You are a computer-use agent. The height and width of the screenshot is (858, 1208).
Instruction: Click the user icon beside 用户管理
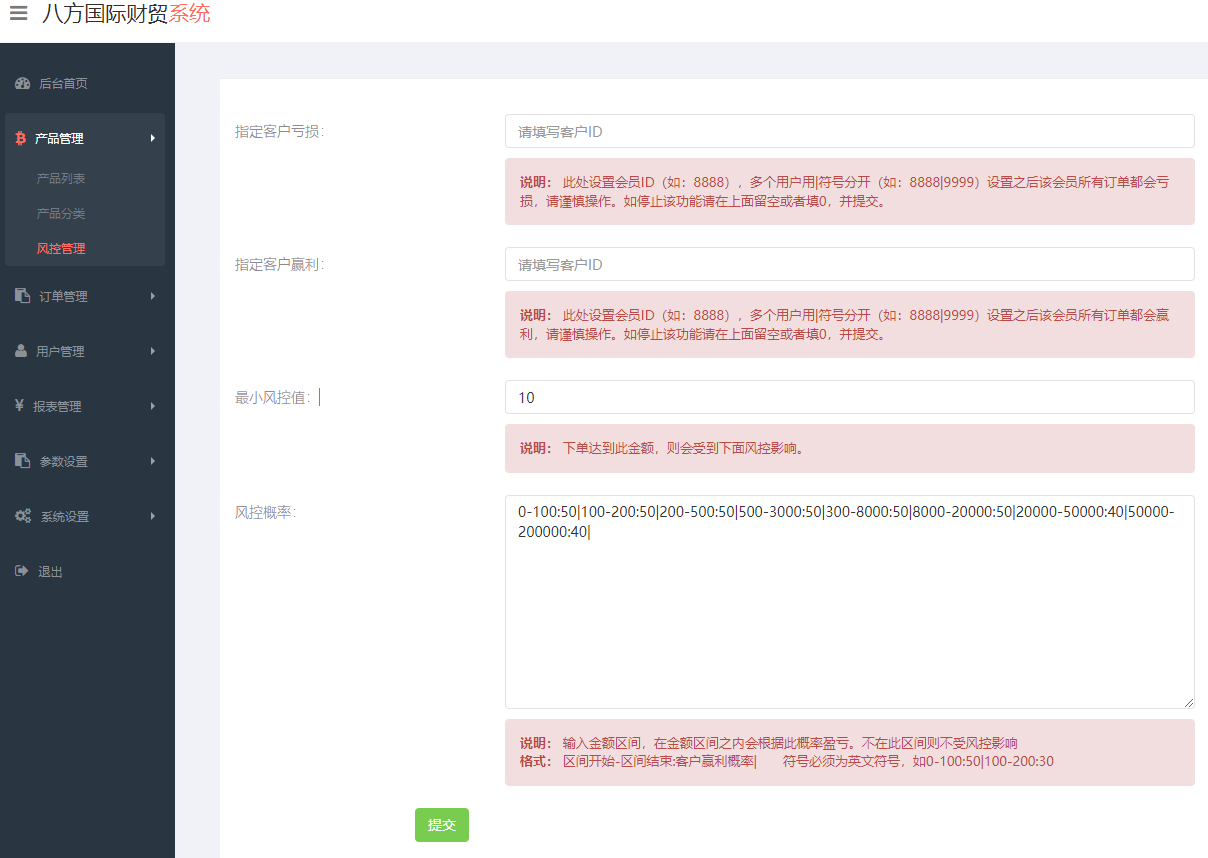[21, 351]
